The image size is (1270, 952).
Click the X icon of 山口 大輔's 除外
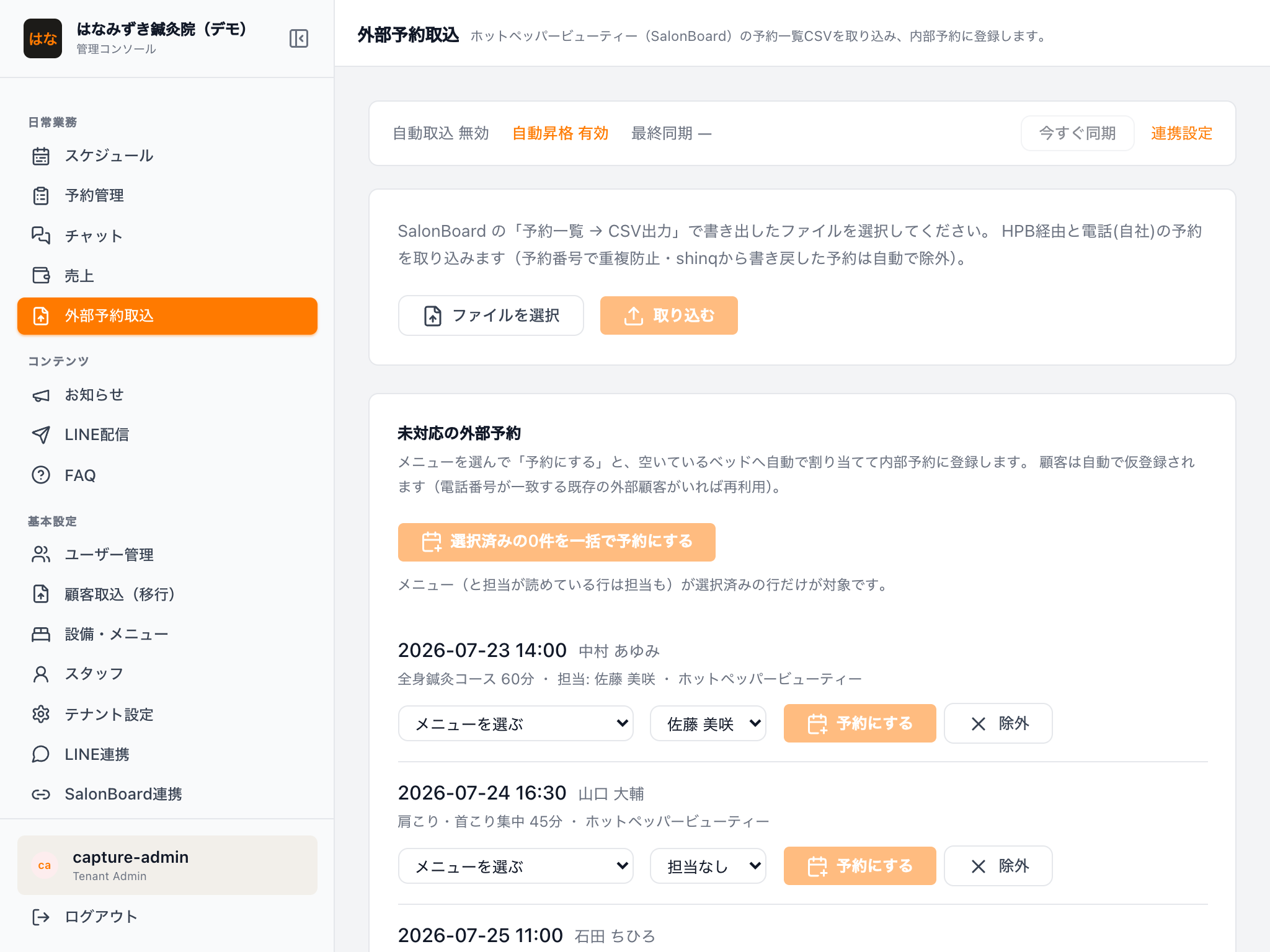(979, 866)
